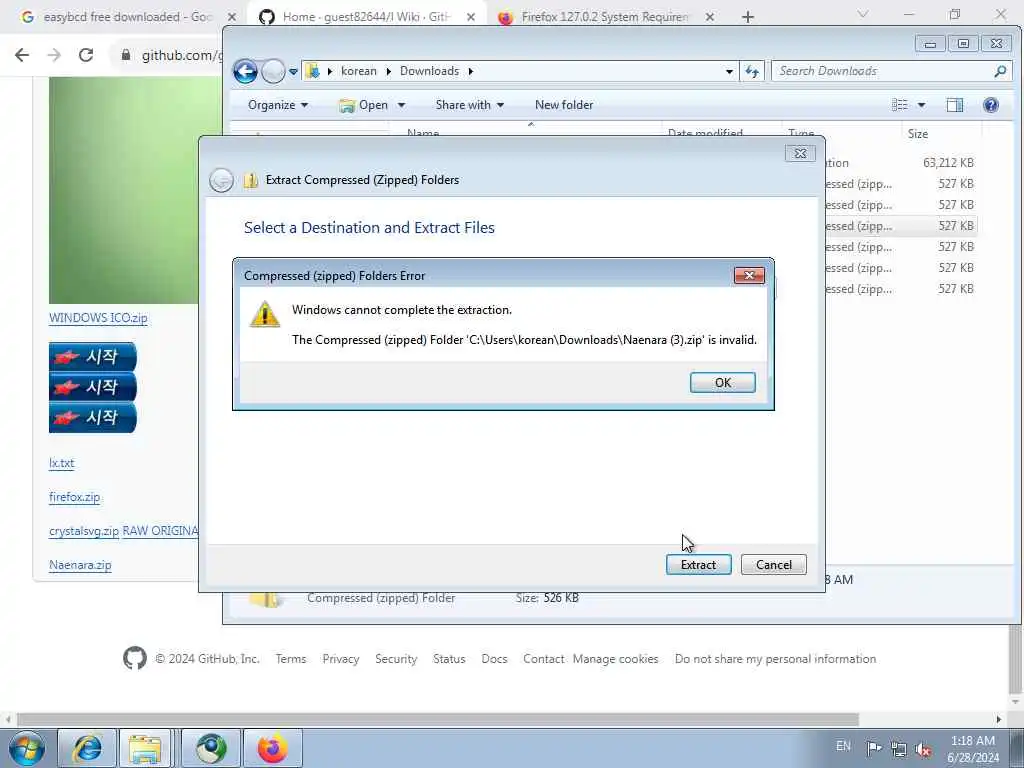
Task: Close the GitHub Wiki browser tab
Action: 471,17
